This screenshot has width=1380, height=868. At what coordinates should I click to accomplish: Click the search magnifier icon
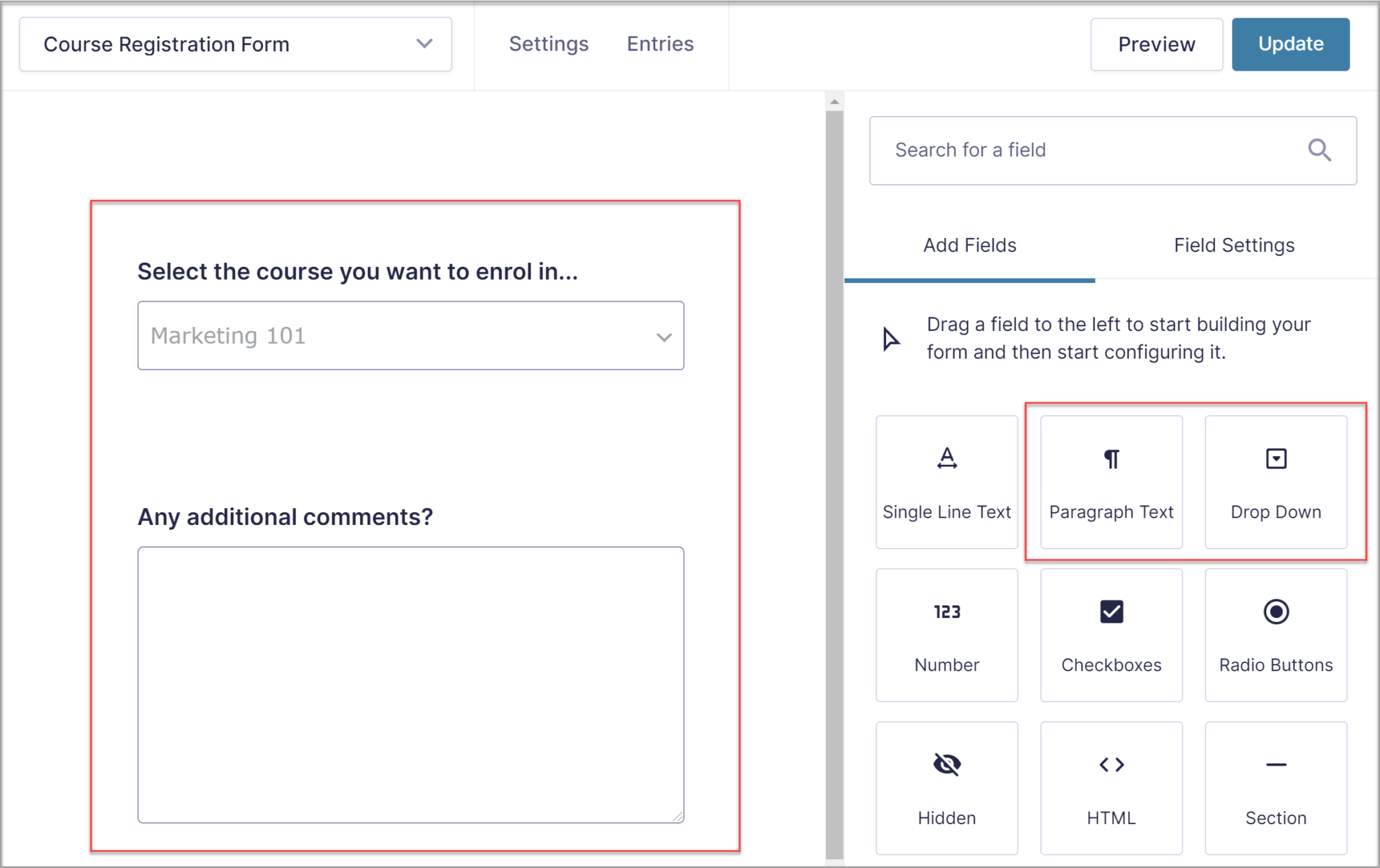tap(1319, 150)
